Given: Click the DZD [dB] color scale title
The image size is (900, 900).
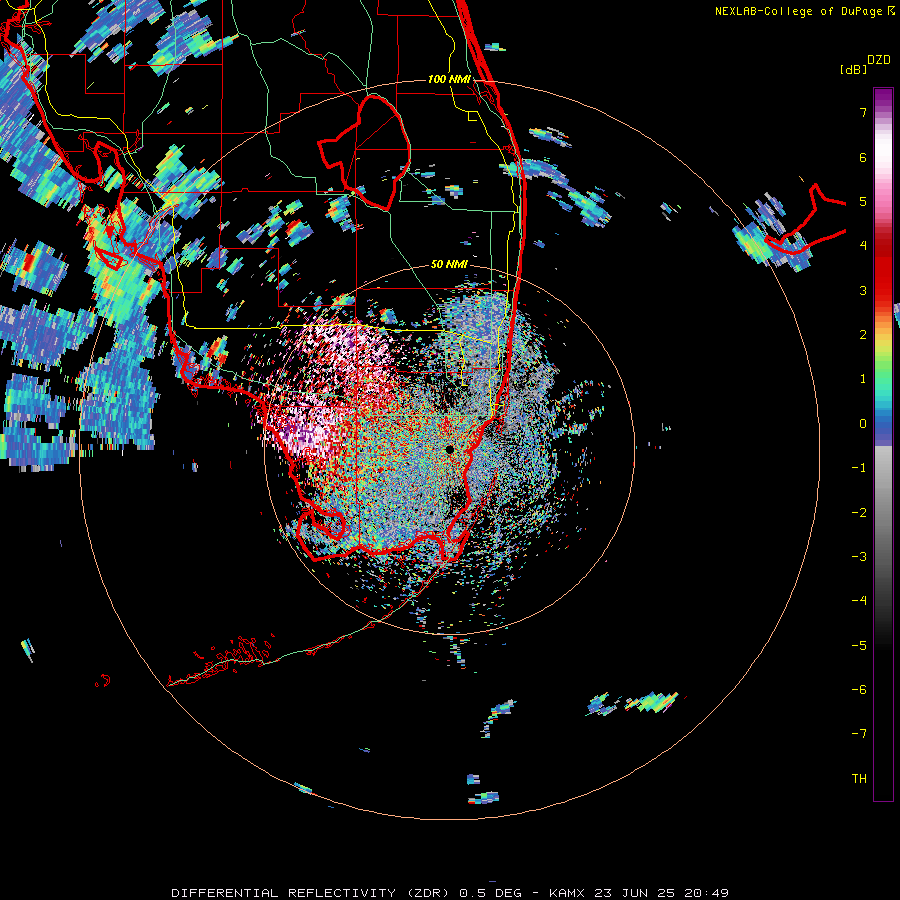Looking at the screenshot, I should [866, 64].
